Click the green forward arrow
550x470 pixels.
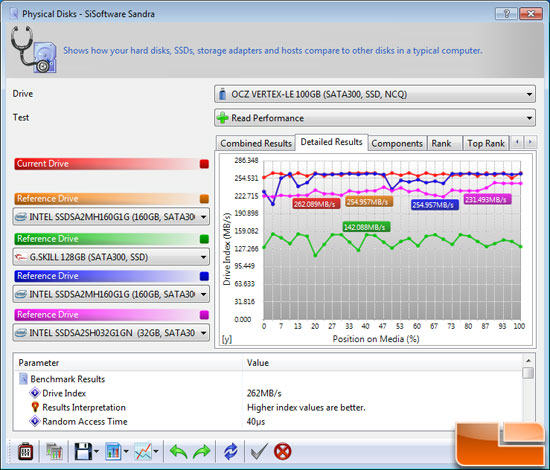(202, 452)
